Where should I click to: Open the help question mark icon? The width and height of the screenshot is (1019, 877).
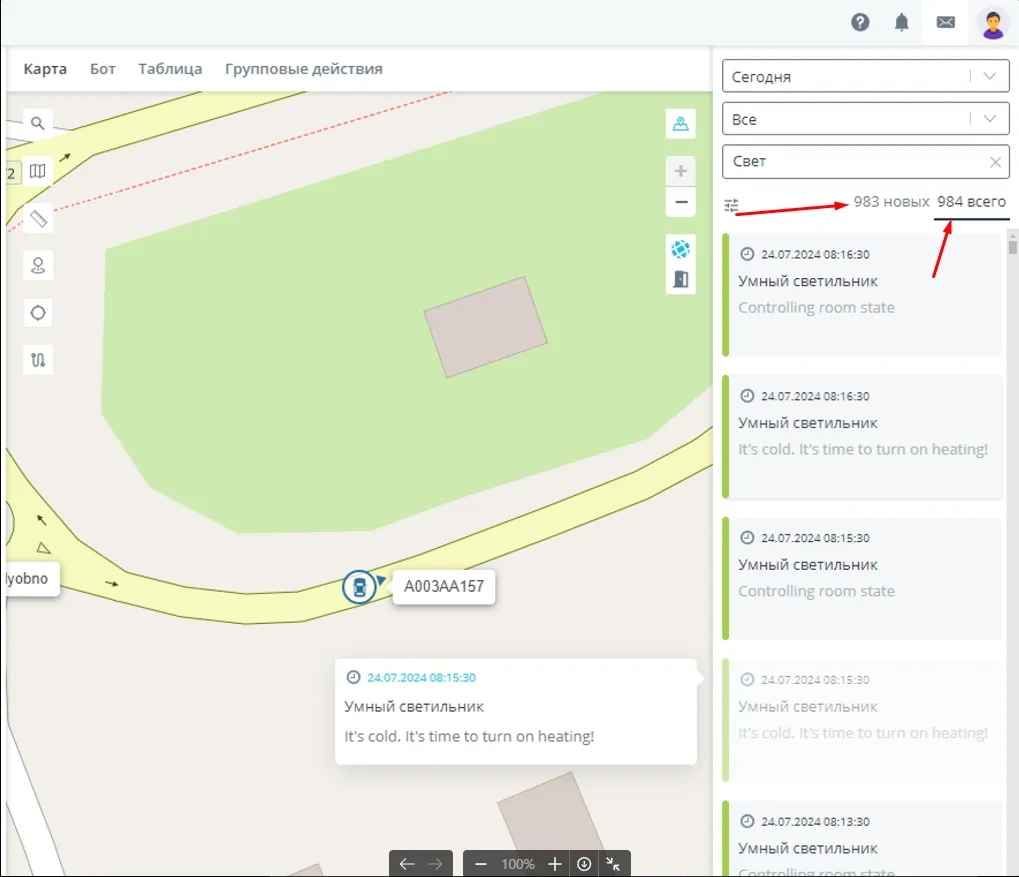pos(860,23)
